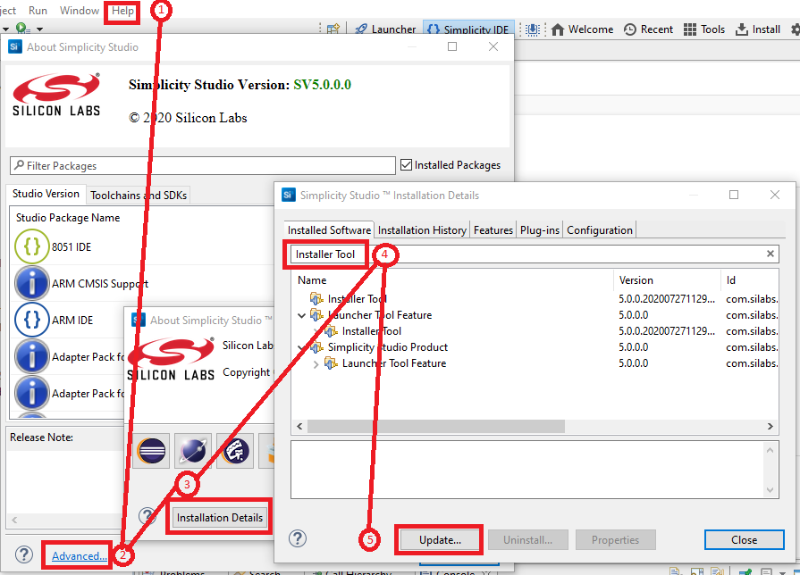
Task: Click the Installation Details button
Action: [x=219, y=517]
